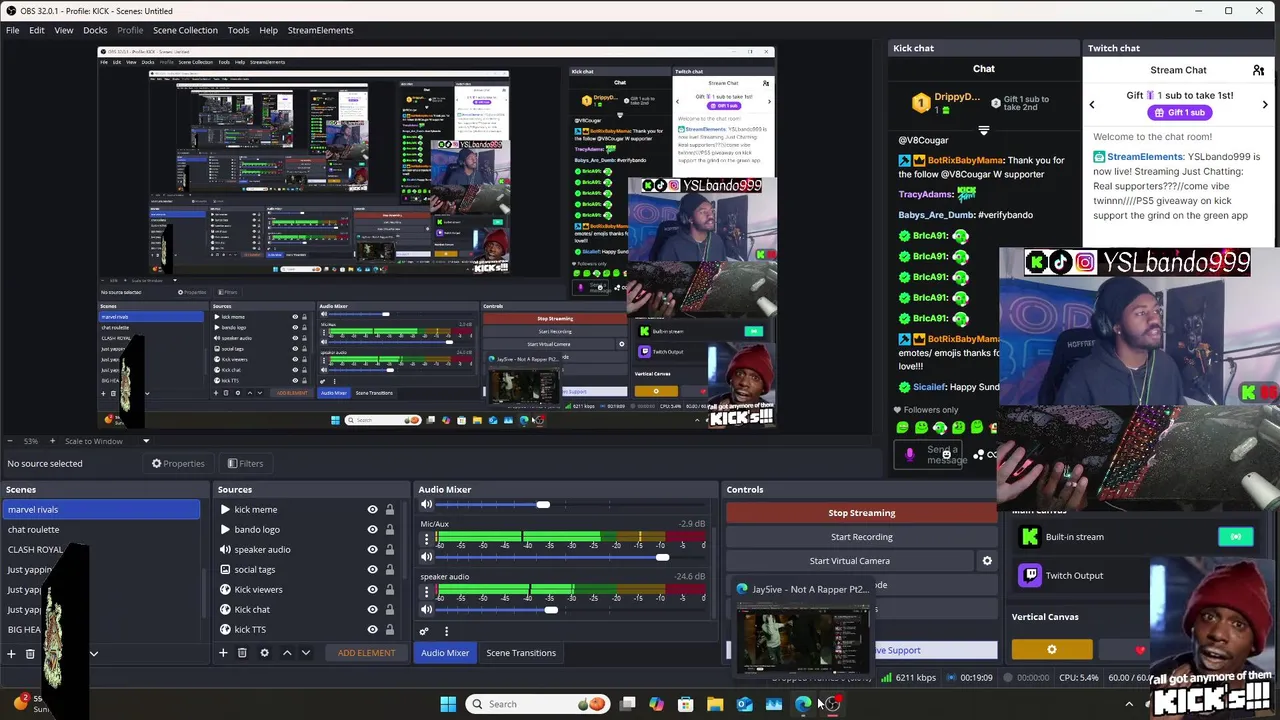The image size is (1280, 720).
Task: Mute the Mic/Aux speaker icon
Action: coord(426,557)
